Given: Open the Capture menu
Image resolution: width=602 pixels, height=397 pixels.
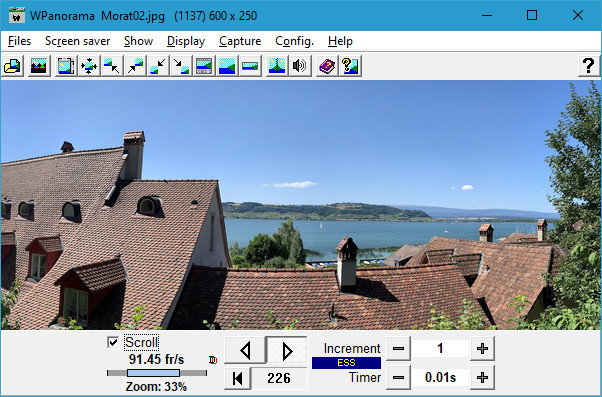Looking at the screenshot, I should coord(240,41).
